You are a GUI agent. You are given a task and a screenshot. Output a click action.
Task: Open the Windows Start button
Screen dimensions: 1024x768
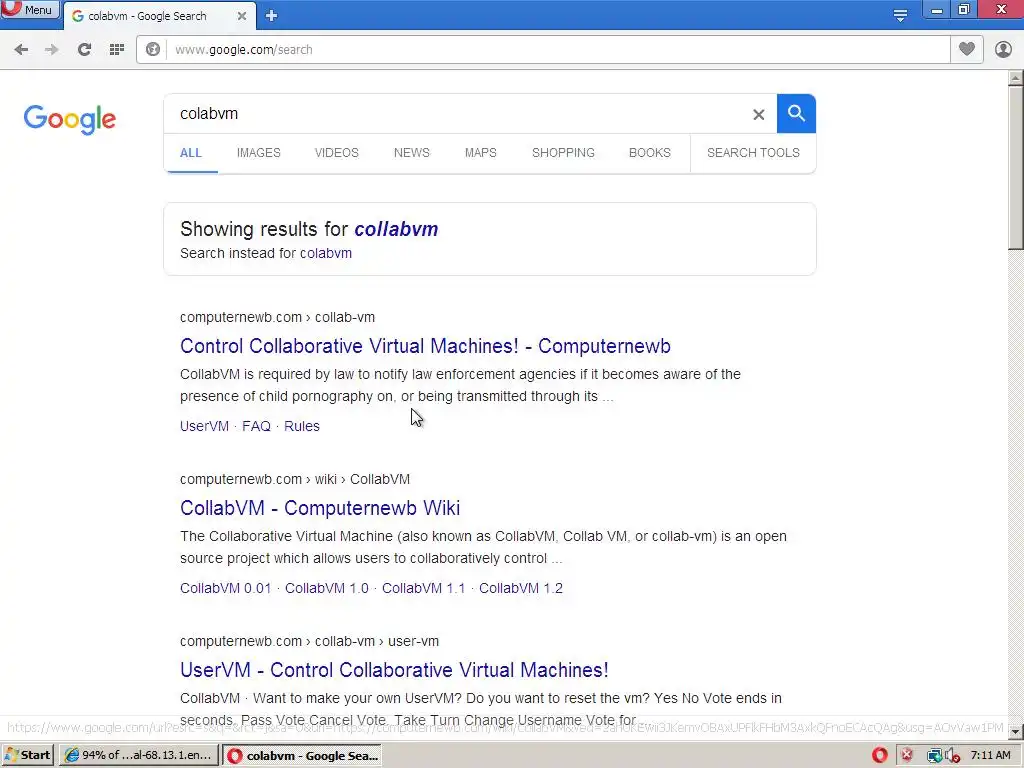27,756
